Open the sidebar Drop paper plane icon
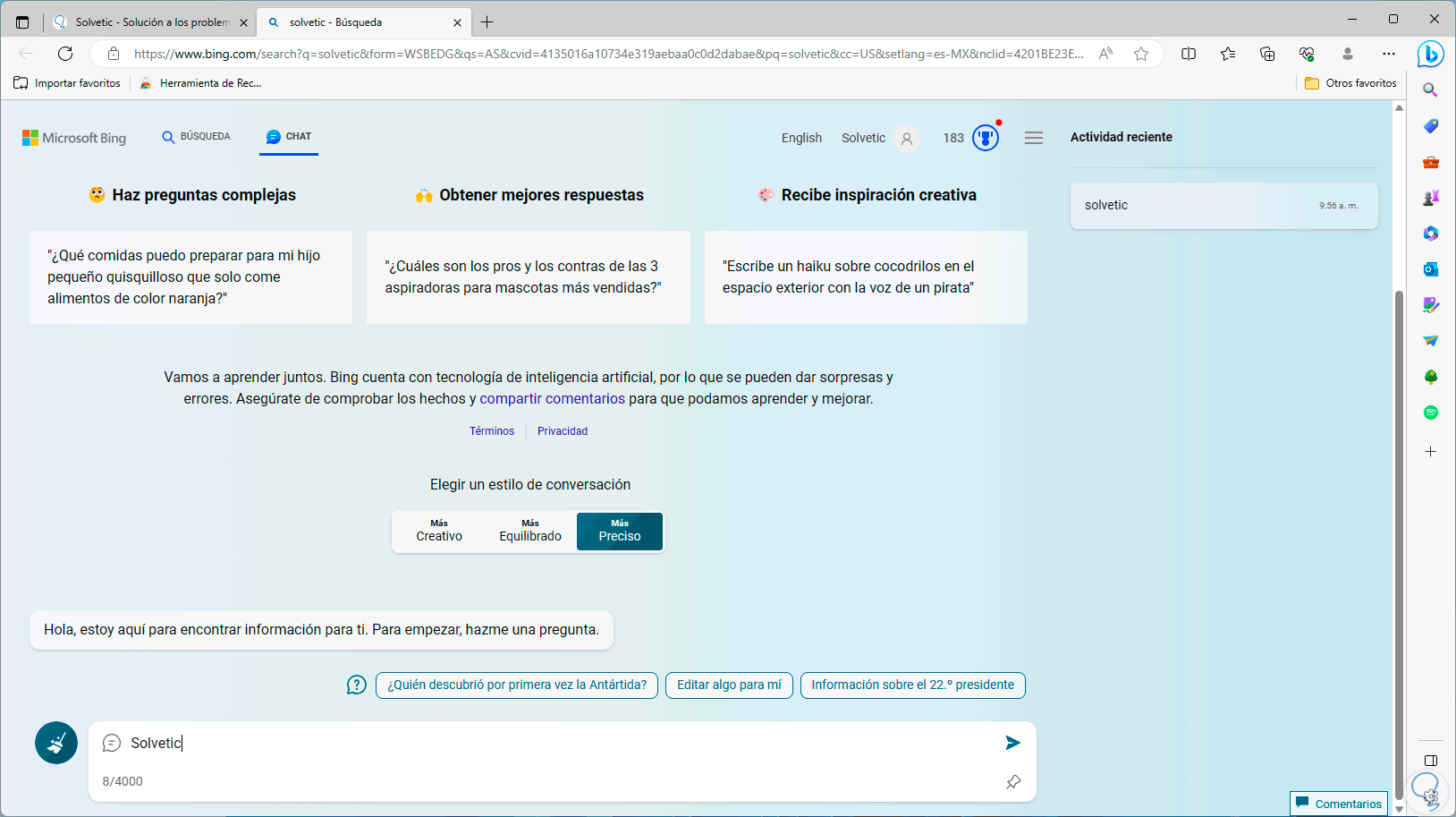Viewport: 1456px width, 817px height. tap(1430, 341)
